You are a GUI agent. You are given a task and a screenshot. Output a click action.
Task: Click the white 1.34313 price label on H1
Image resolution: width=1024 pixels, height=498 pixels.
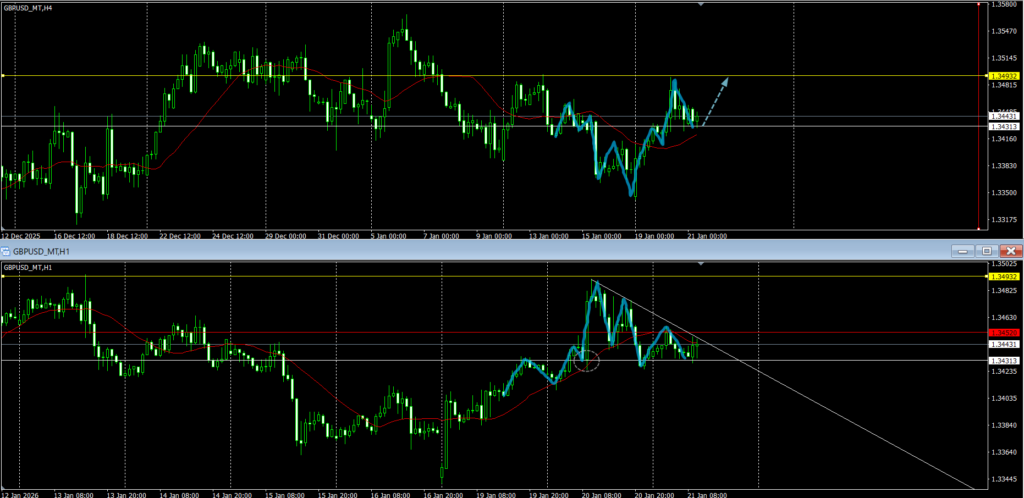coord(1003,360)
